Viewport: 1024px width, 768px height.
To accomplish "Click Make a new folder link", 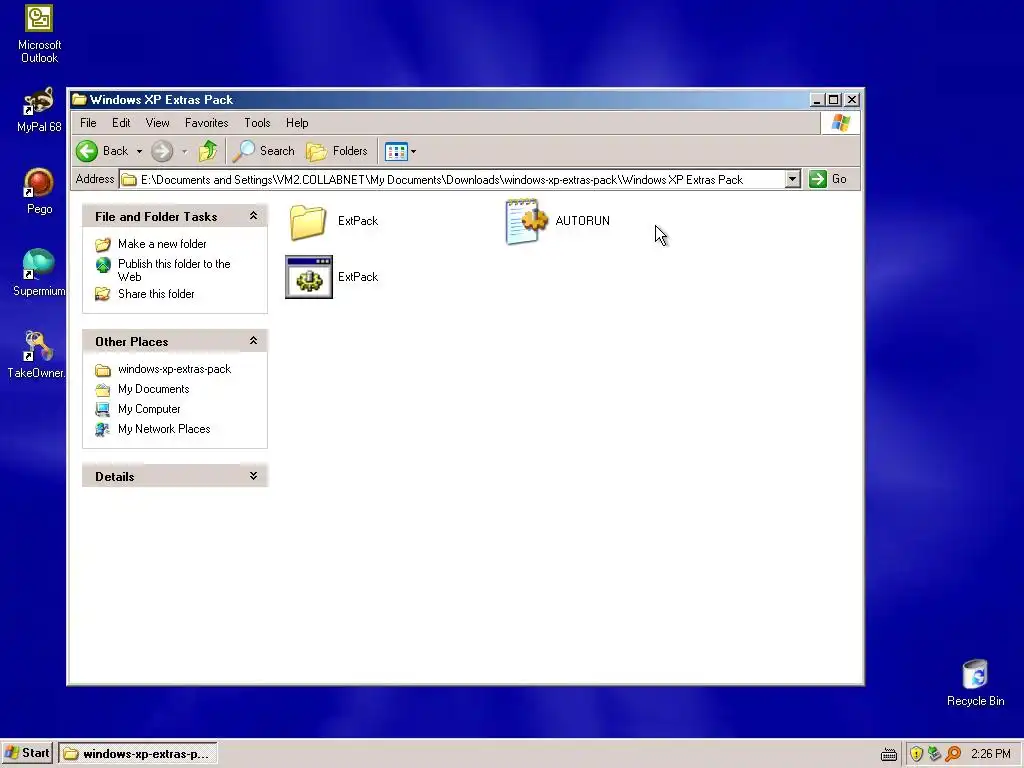I will pyautogui.click(x=162, y=244).
